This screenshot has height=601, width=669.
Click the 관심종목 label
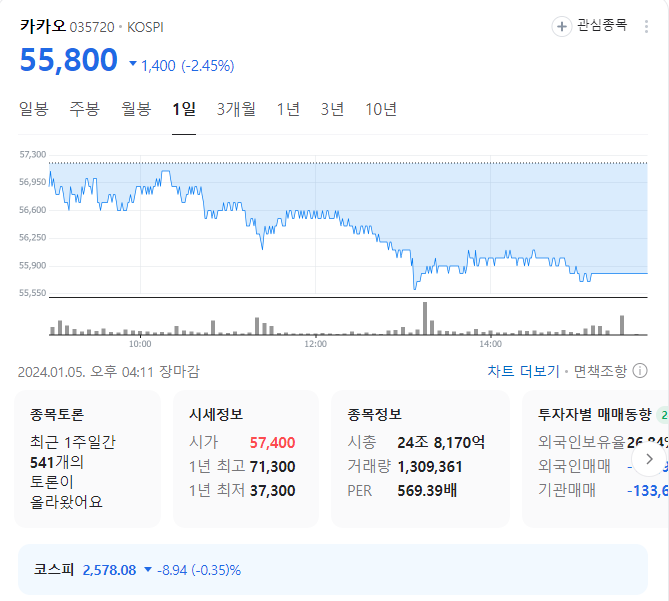tap(602, 26)
